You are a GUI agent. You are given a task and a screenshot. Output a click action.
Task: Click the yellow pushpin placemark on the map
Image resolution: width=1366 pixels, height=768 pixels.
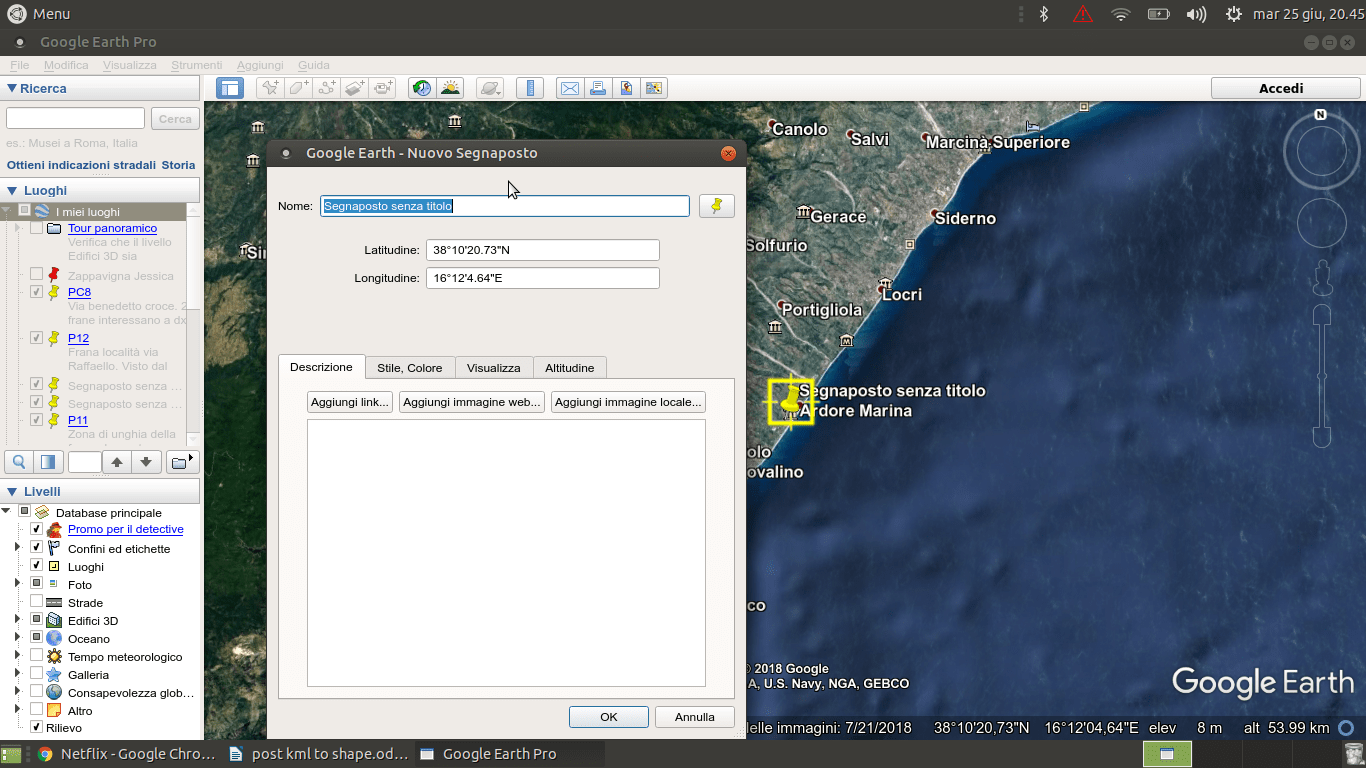[x=791, y=401]
